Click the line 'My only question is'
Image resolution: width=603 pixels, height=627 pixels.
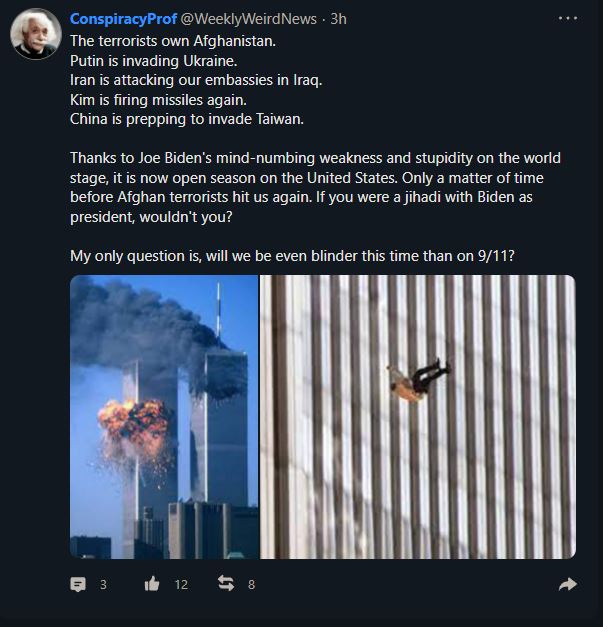tap(292, 256)
